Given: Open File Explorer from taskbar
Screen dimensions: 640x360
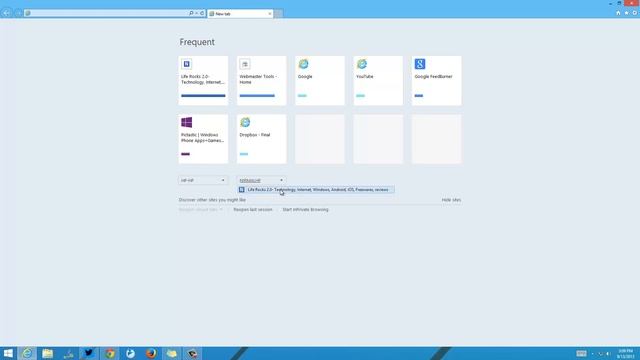Looking at the screenshot, I should coord(48,353).
